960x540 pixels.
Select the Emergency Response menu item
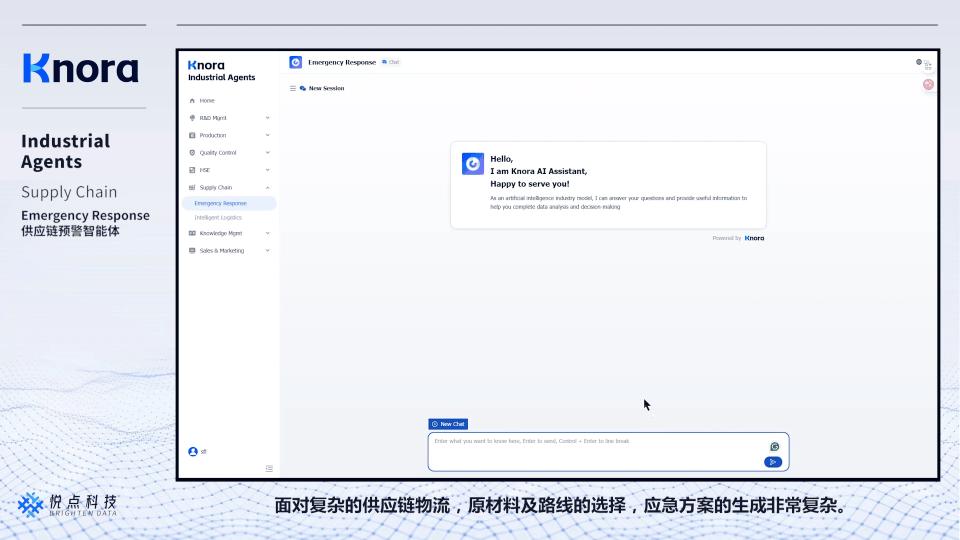[220, 203]
